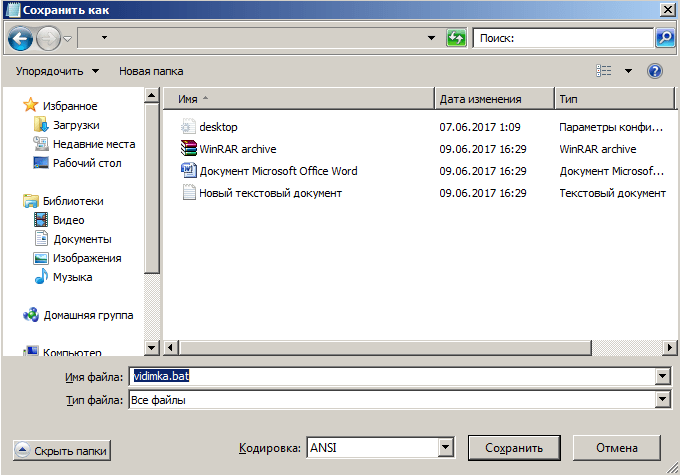Viewport: 680px width, 475px height.
Task: Select Документ Microsoft Office Word file name
Action: [x=278, y=171]
